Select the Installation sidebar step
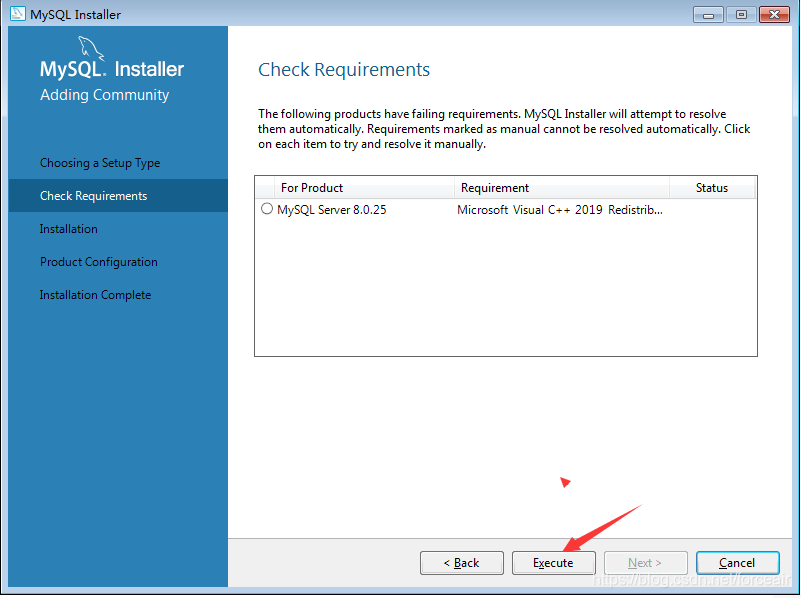 click(68, 229)
